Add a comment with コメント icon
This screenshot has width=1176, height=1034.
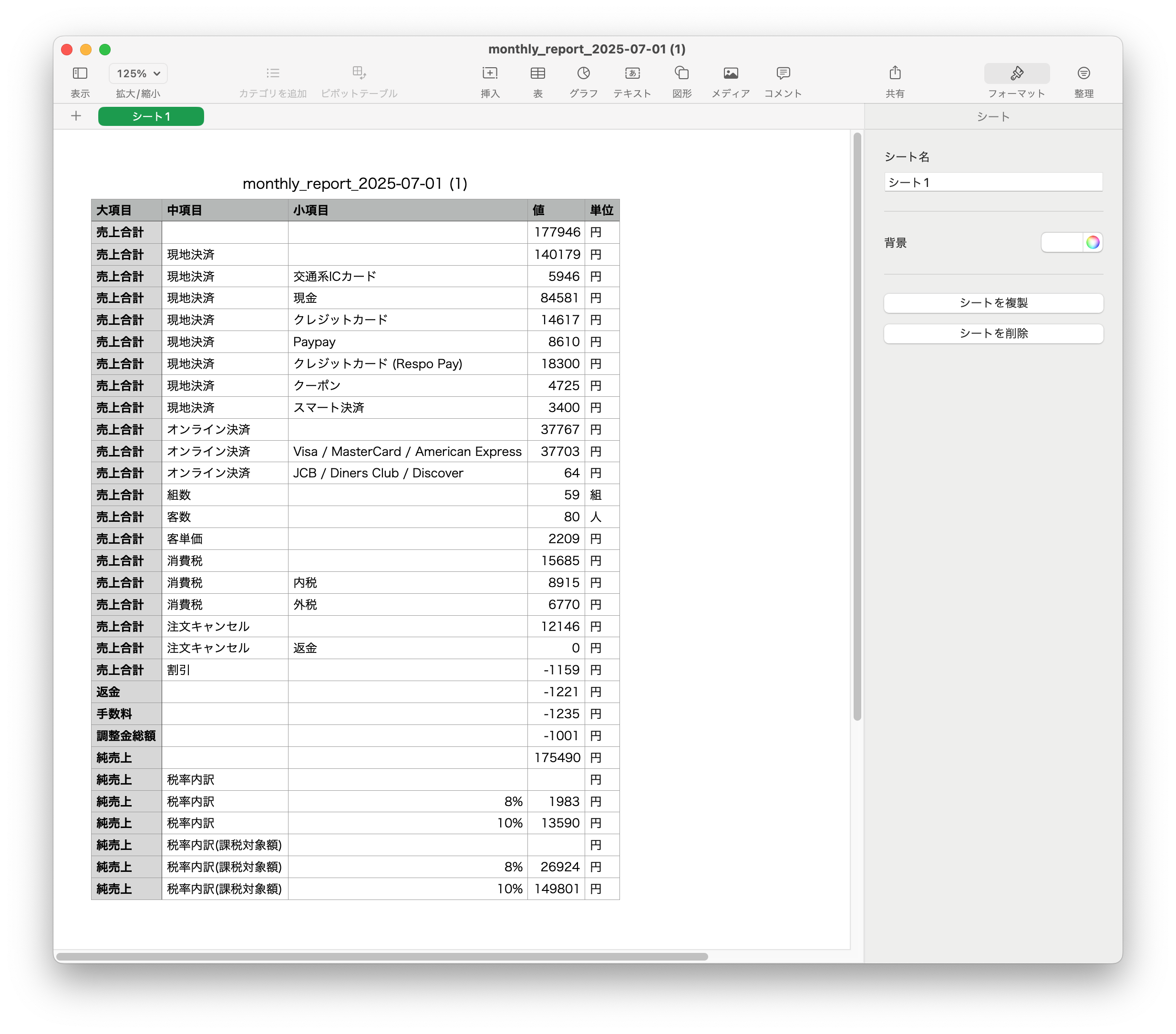pos(783,73)
